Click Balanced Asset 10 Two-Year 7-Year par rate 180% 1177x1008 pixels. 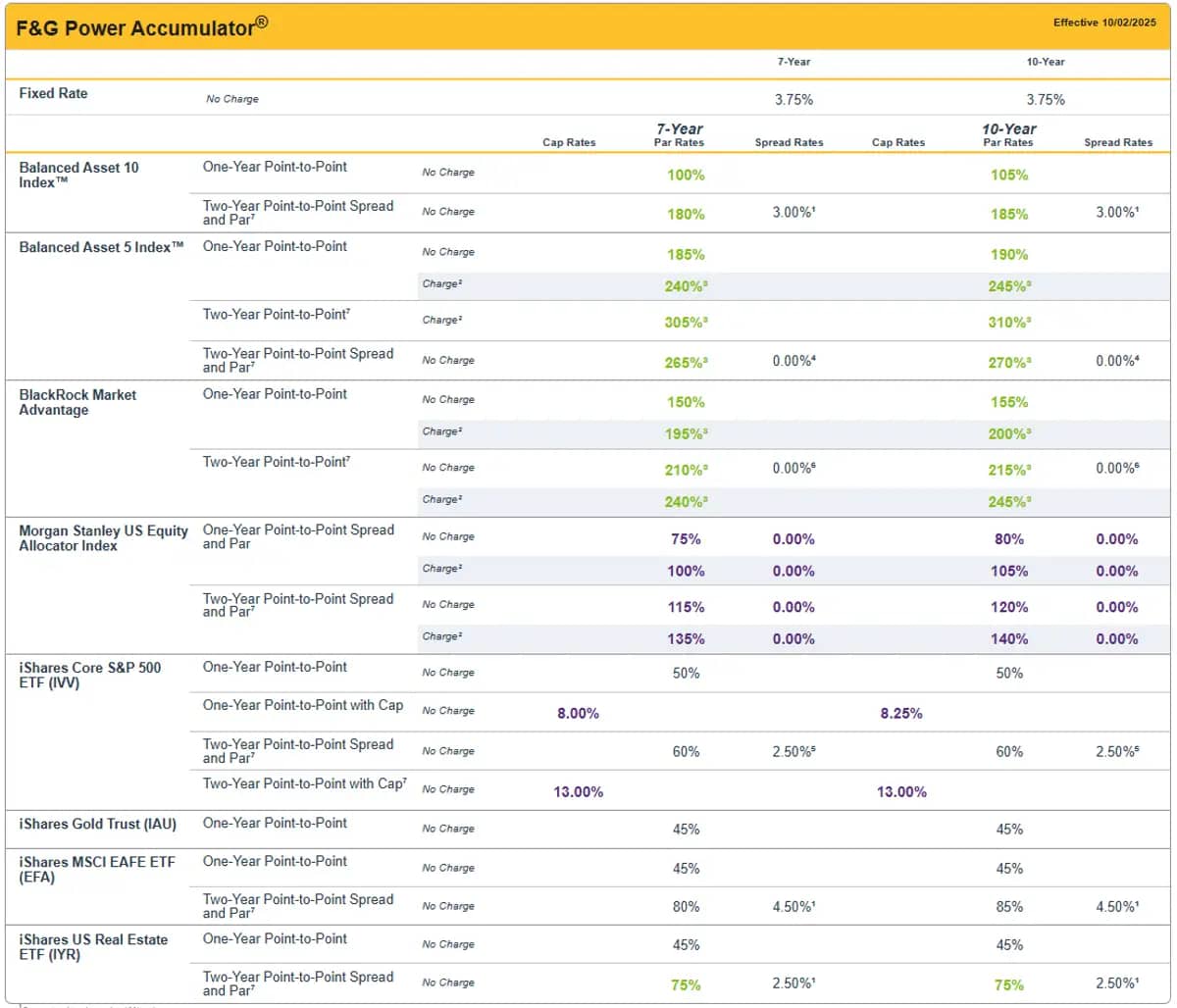[686, 214]
